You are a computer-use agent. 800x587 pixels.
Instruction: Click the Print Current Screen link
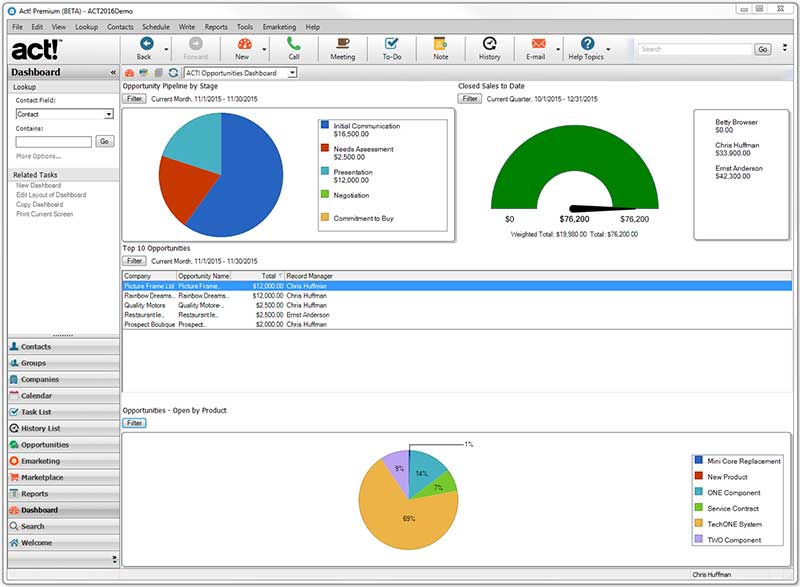tap(45, 214)
